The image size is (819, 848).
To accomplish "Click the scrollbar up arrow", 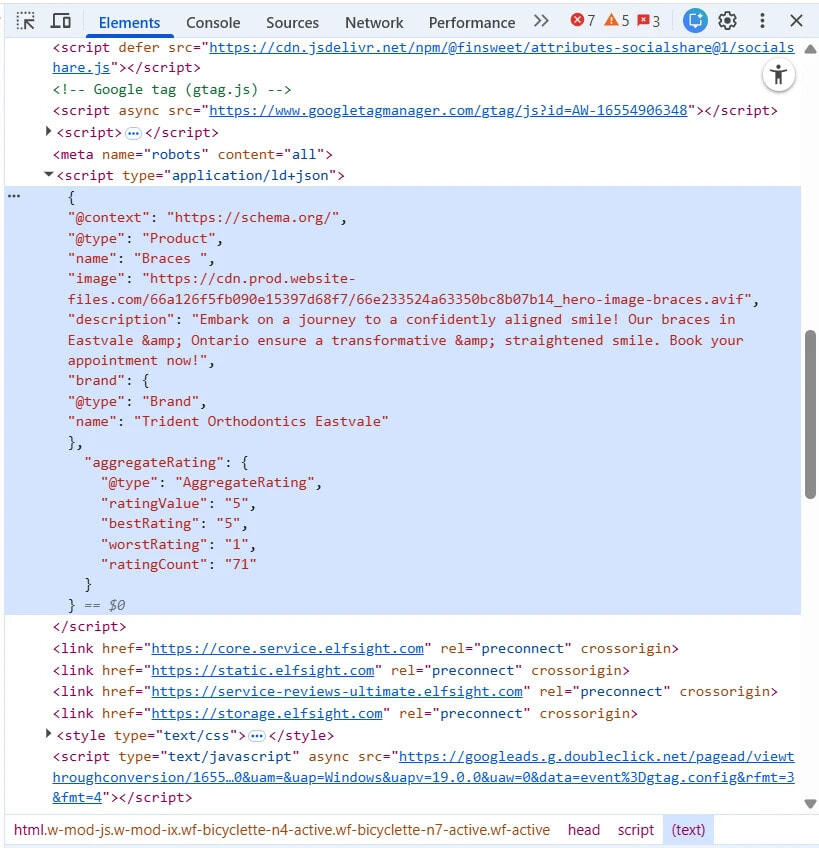I will [x=810, y=49].
